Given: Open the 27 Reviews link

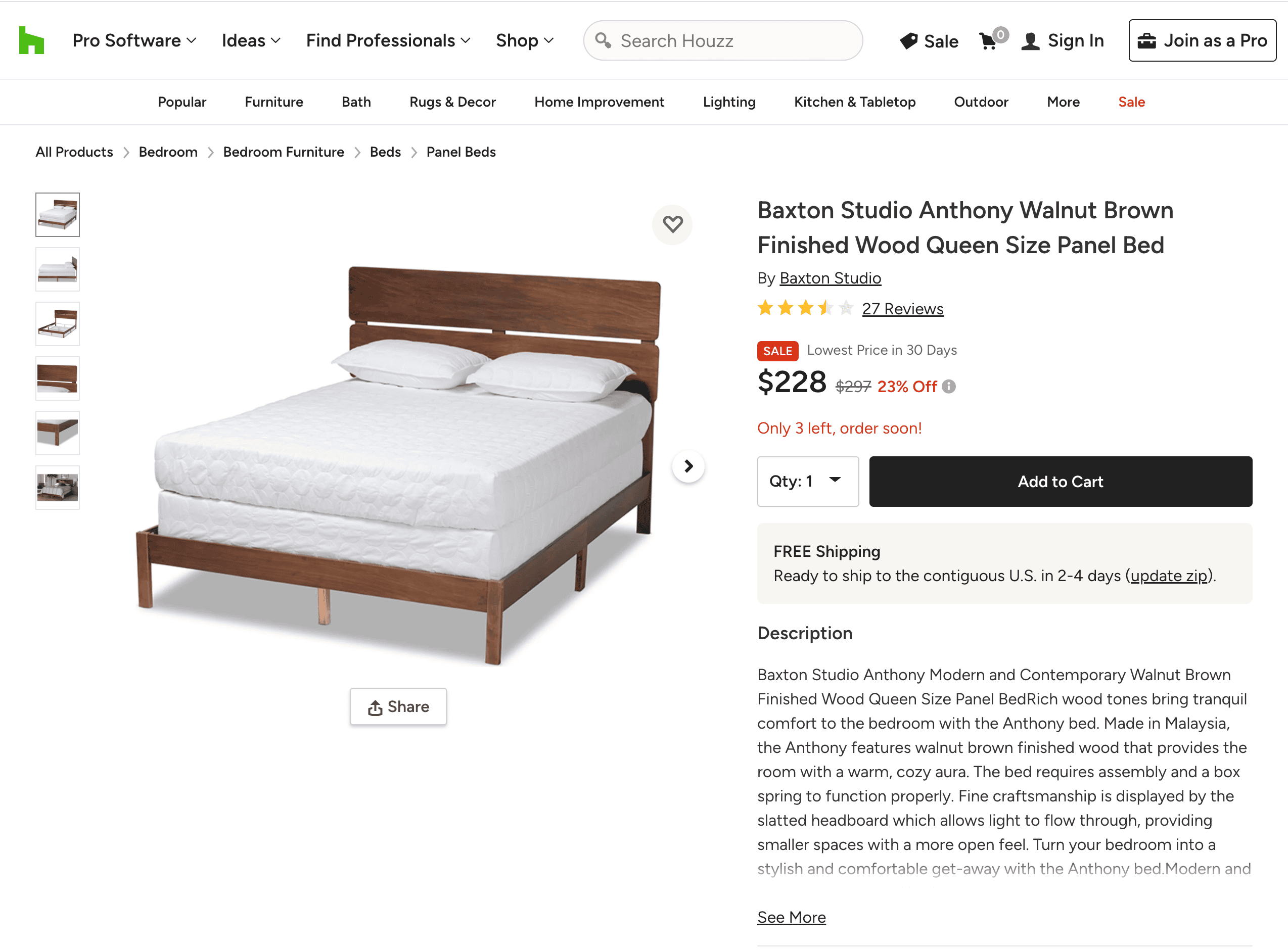Looking at the screenshot, I should point(902,309).
